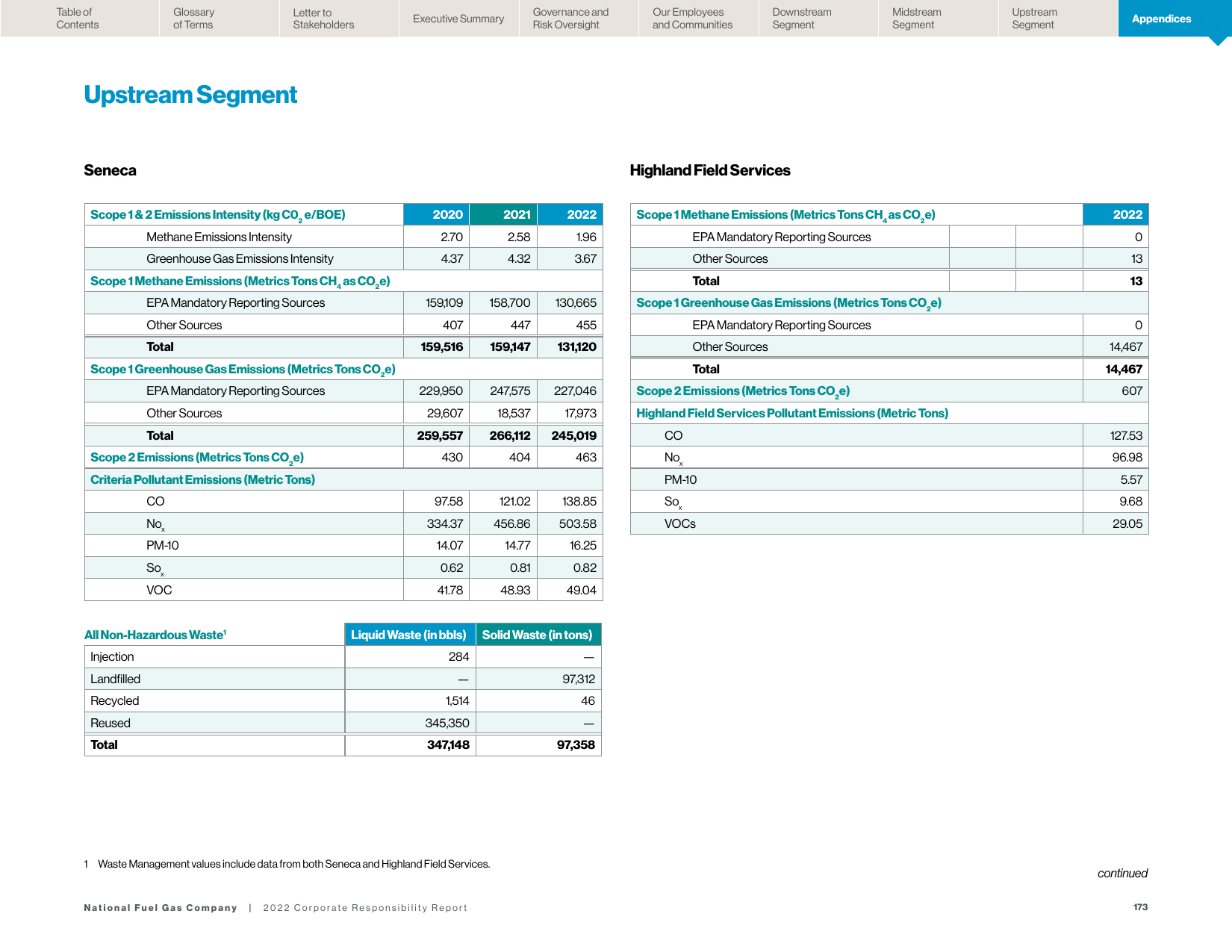Click the Landfilled solid waste value 97,312

(x=579, y=679)
